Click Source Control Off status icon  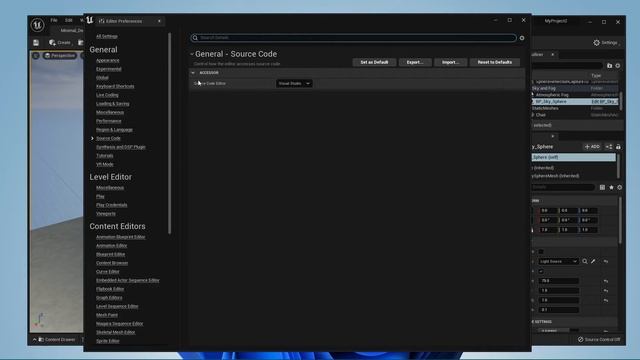pyautogui.click(x=580, y=340)
